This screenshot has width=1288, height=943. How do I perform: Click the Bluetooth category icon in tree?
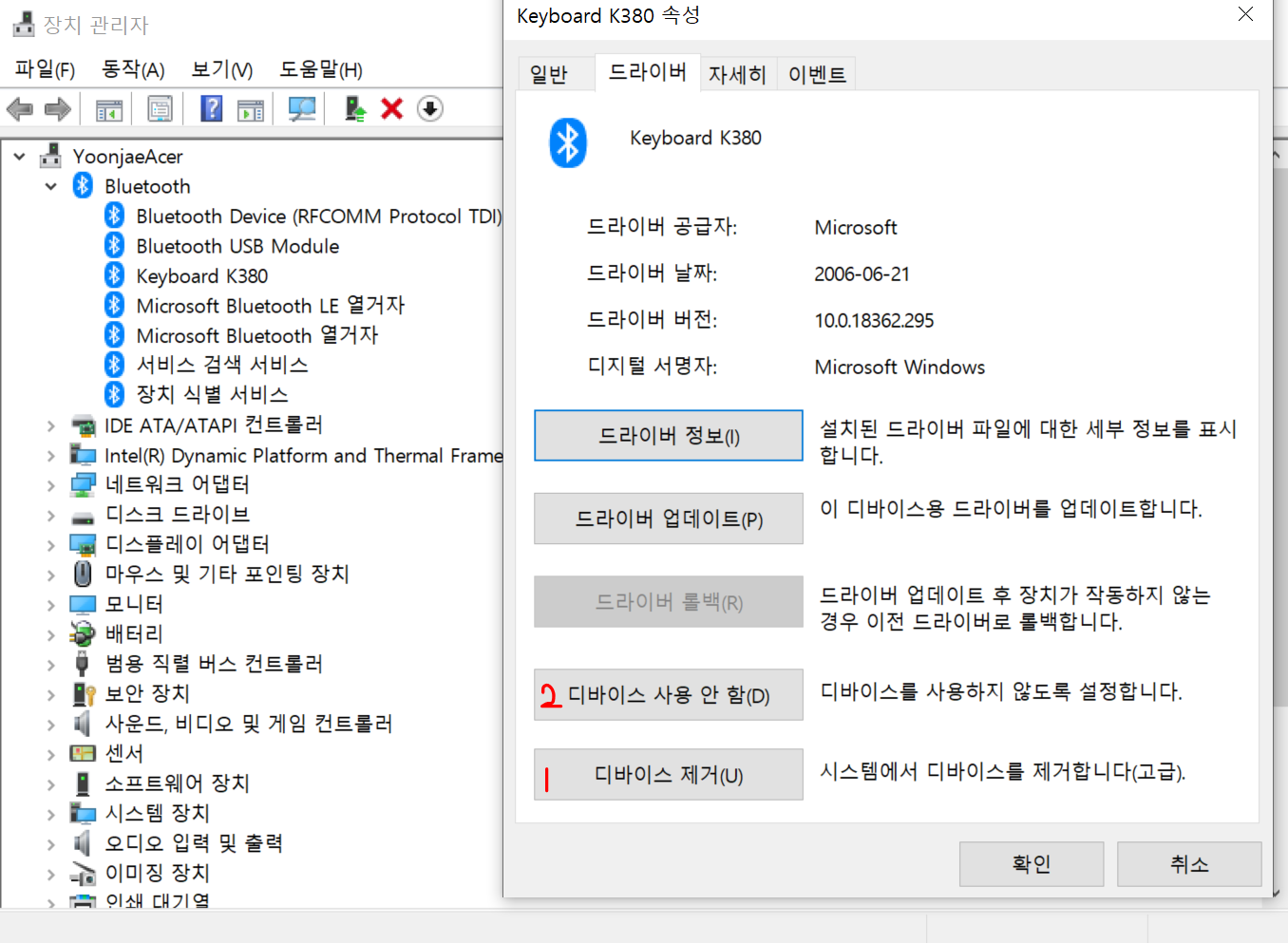83,185
